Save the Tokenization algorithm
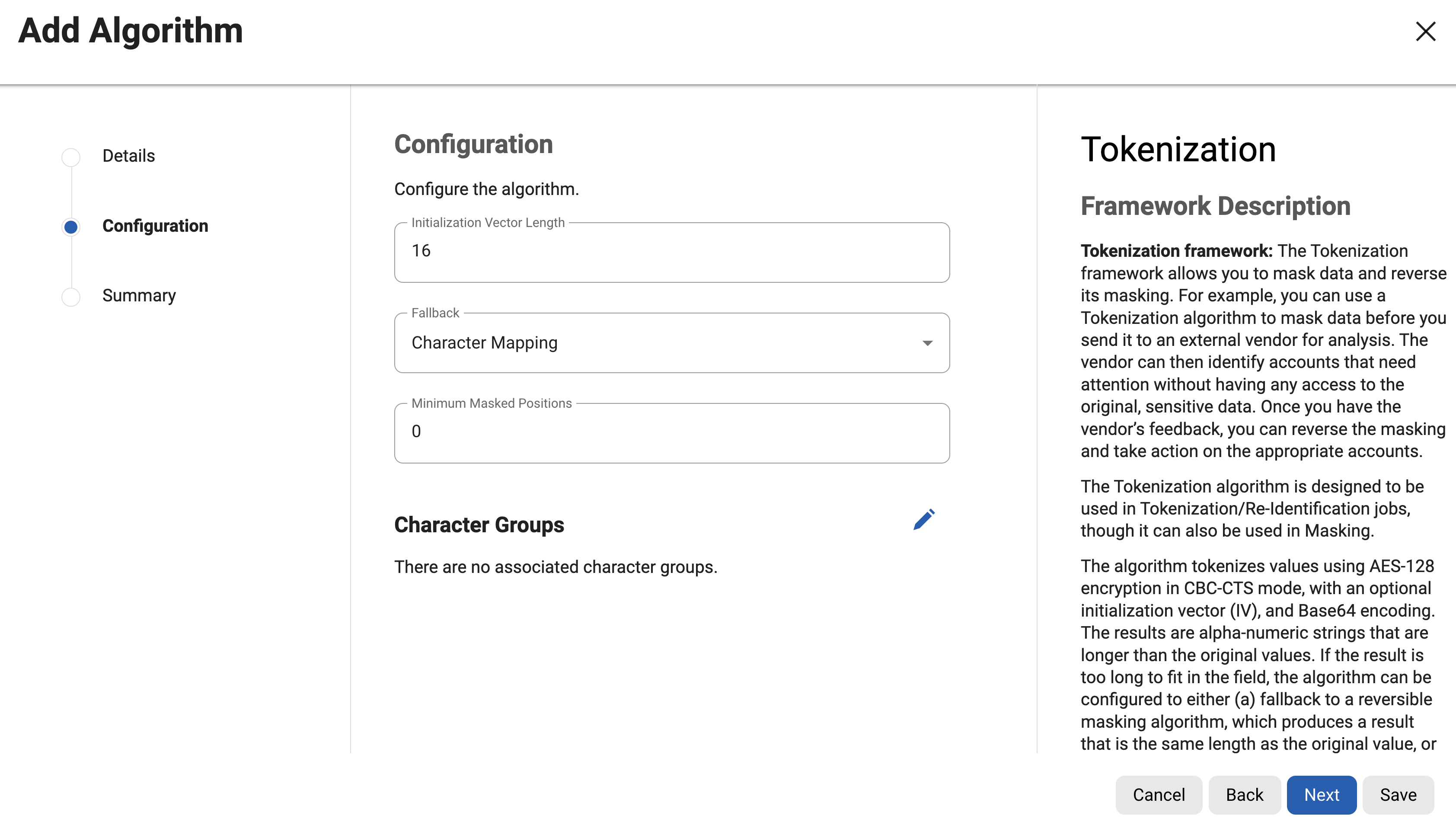This screenshot has height=825, width=1456. [x=1398, y=794]
